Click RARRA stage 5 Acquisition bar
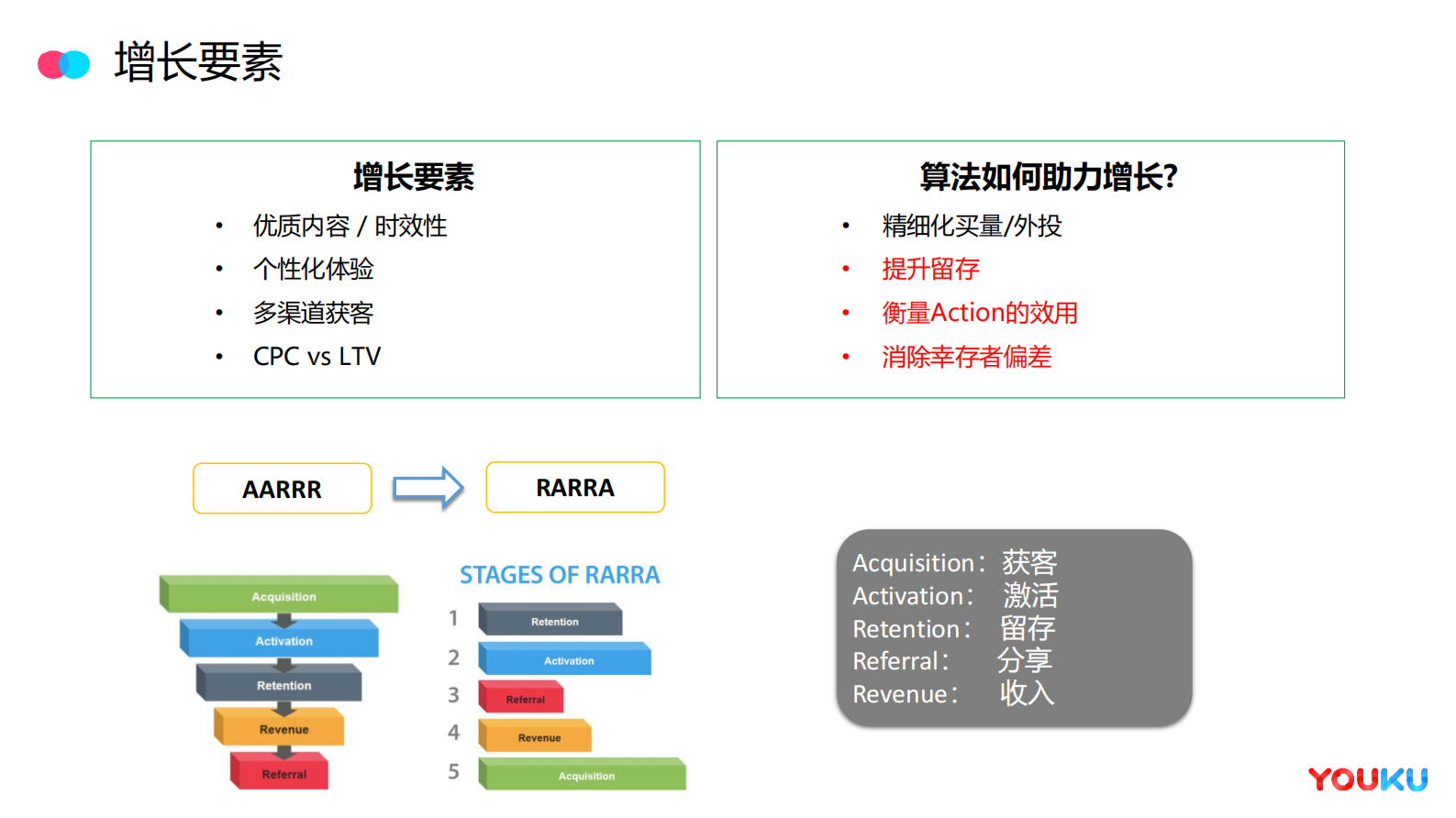Viewport: 1456px width, 818px height. [x=582, y=774]
